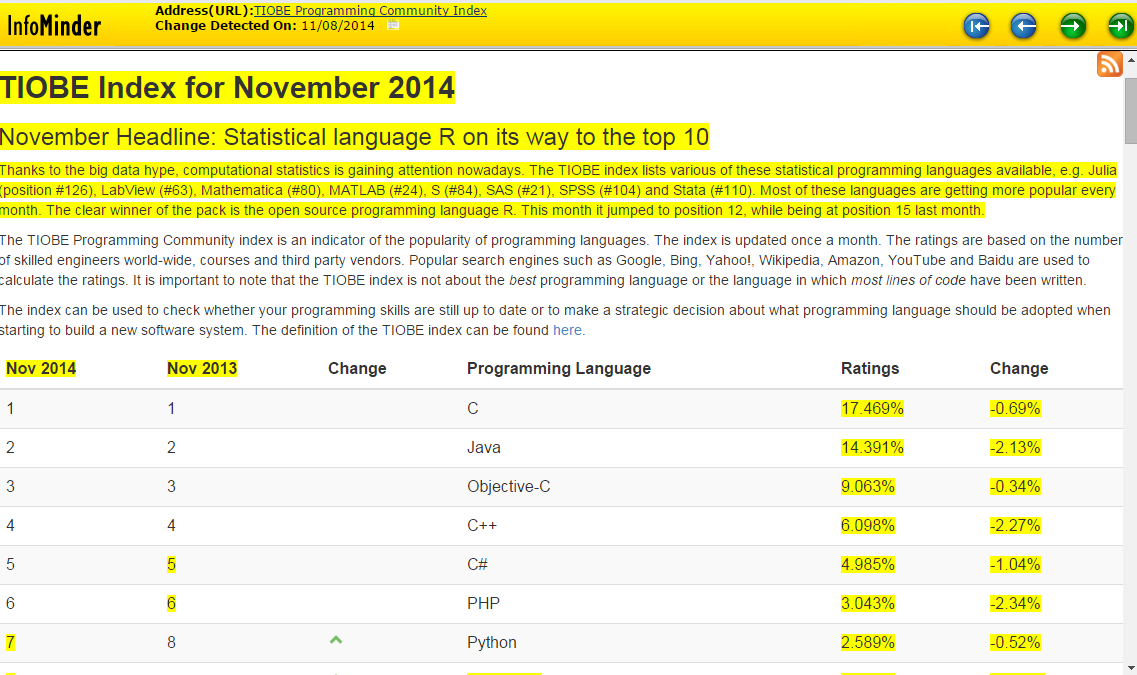
Task: Open the TIOBE Programming Community Index link
Action: coord(371,11)
